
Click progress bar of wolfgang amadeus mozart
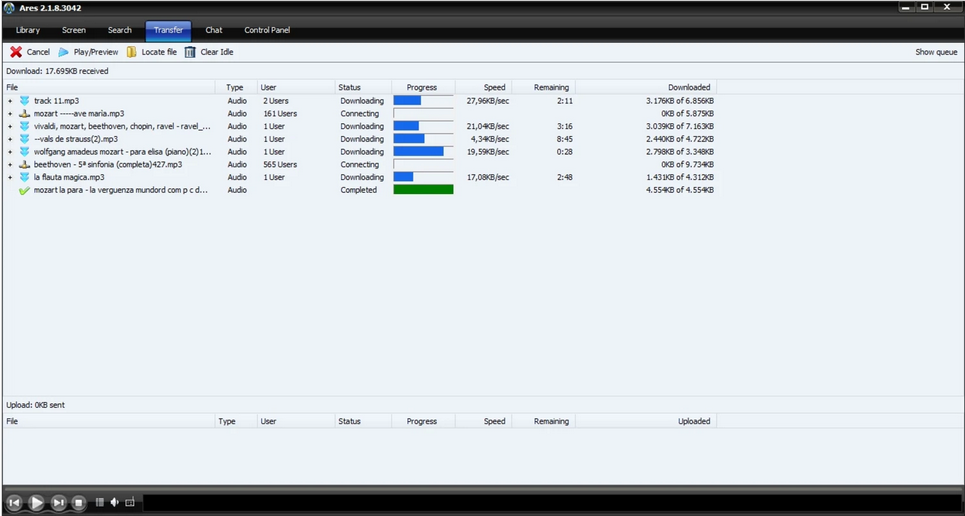click(423, 152)
